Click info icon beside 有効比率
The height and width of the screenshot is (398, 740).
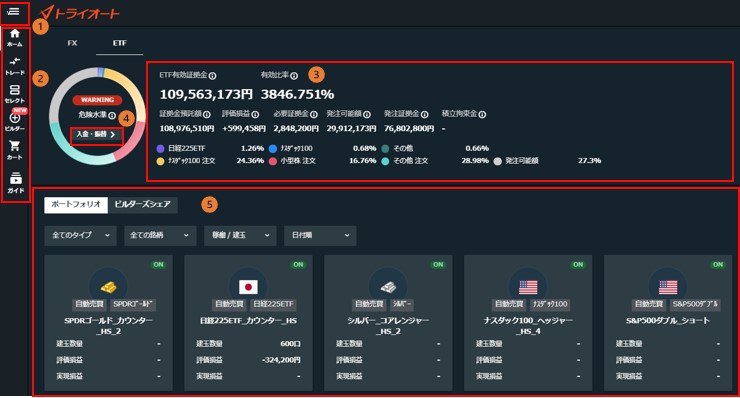pos(294,76)
